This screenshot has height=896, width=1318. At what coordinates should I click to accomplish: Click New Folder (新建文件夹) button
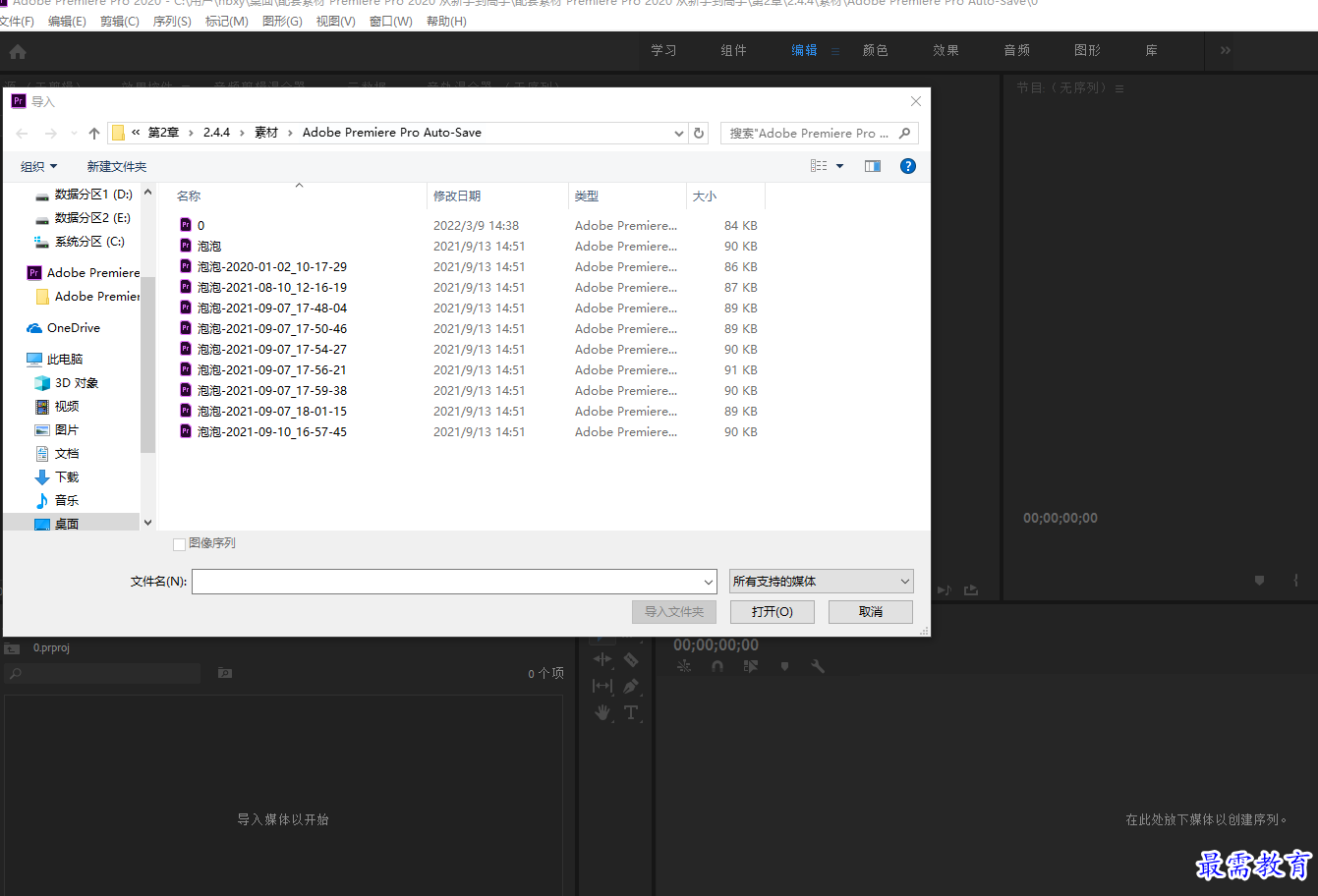[117, 166]
